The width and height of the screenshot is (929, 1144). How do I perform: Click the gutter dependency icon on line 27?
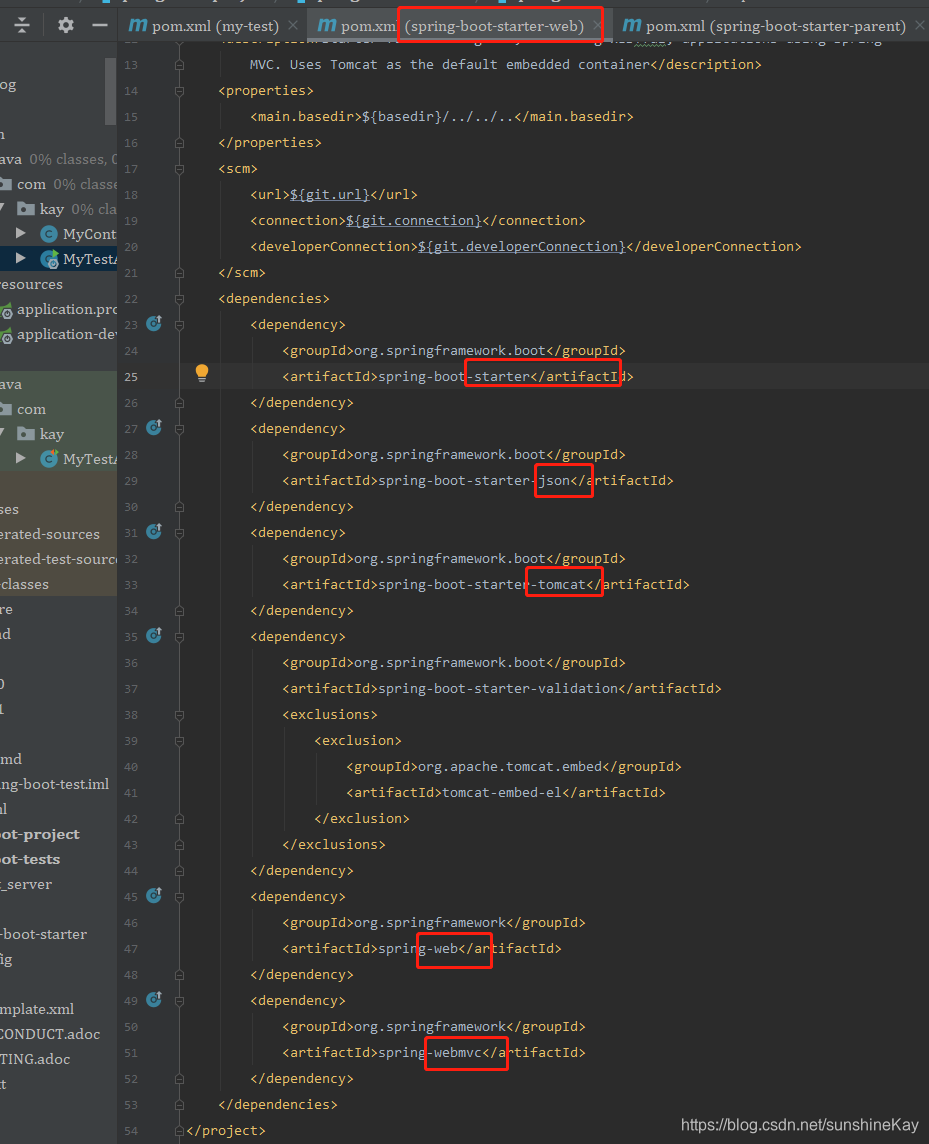(x=154, y=428)
